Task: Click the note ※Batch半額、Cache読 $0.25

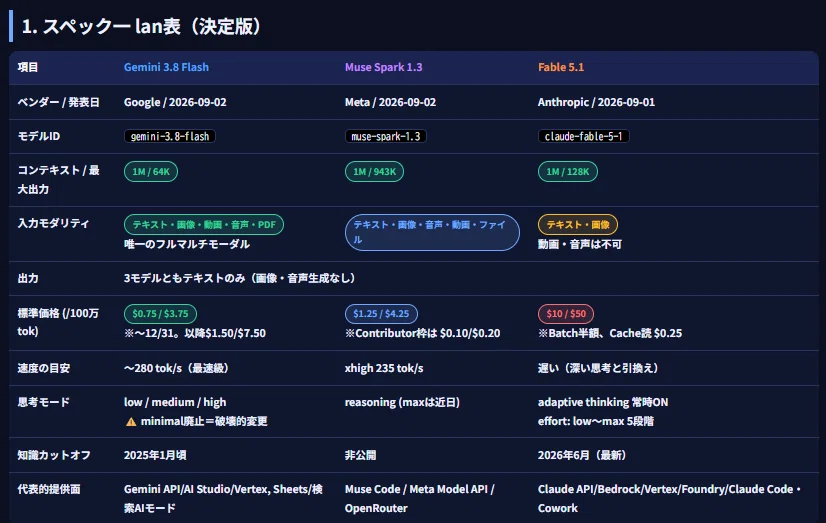Action: point(609,333)
